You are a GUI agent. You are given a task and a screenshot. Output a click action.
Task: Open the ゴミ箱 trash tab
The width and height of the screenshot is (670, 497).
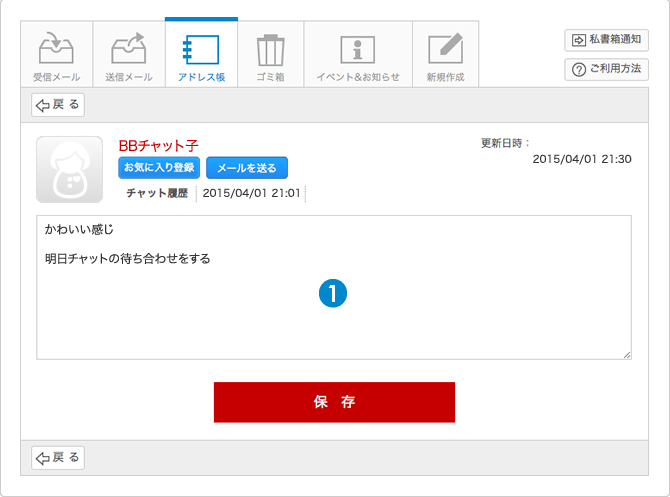270,54
